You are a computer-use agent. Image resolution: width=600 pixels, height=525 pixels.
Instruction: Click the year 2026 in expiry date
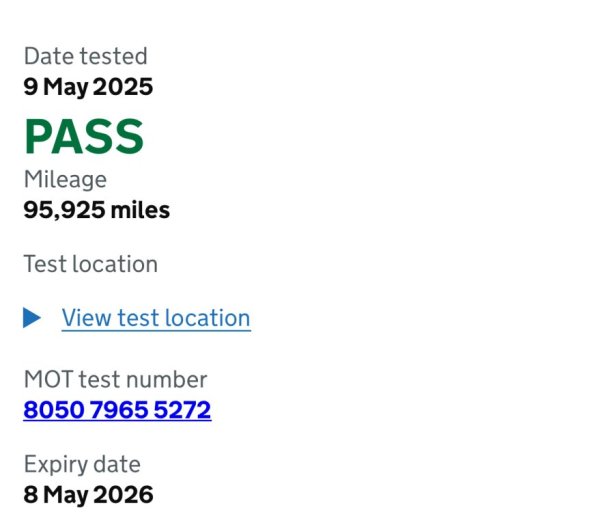[123, 494]
